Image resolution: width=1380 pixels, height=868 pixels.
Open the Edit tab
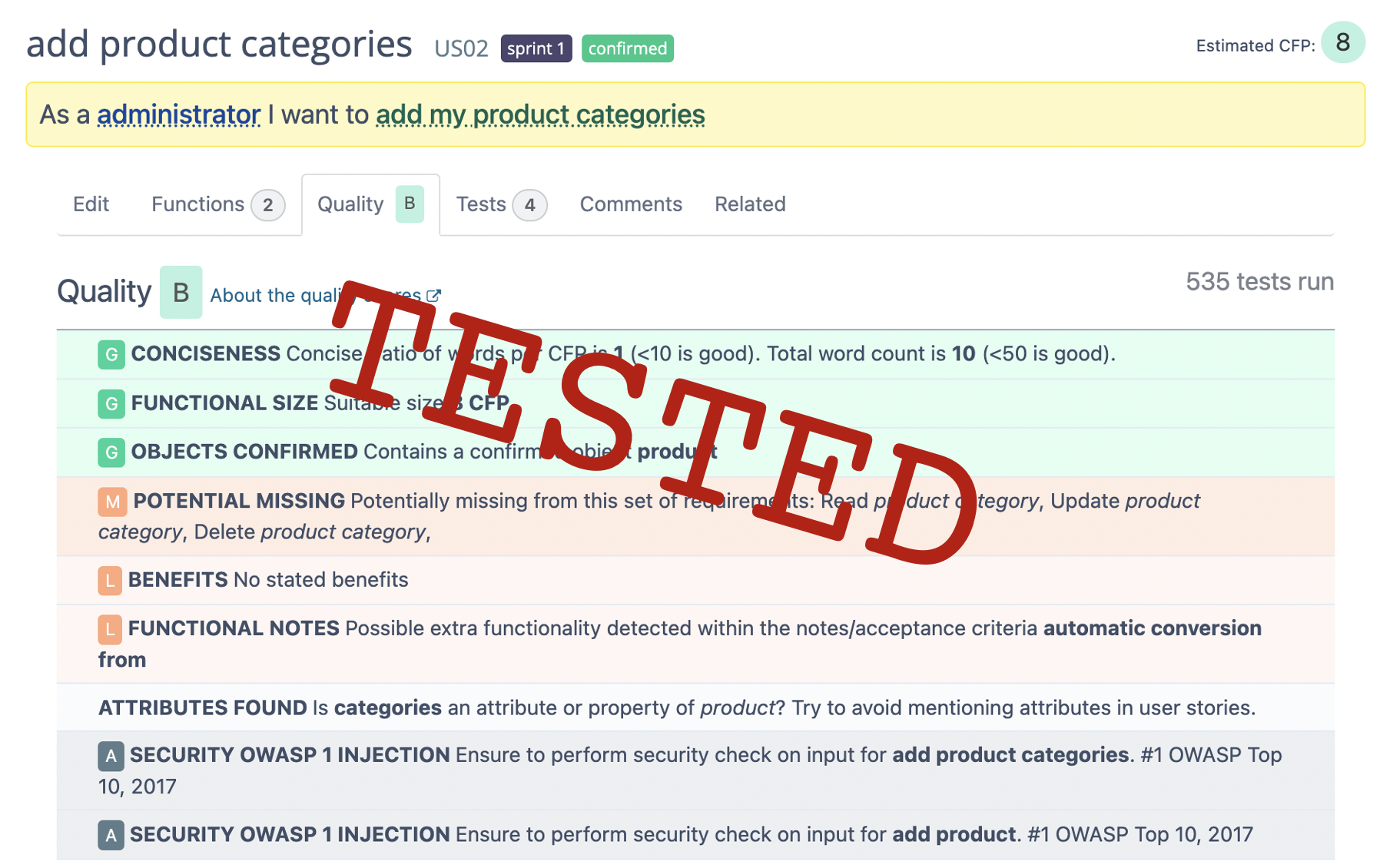click(x=91, y=204)
